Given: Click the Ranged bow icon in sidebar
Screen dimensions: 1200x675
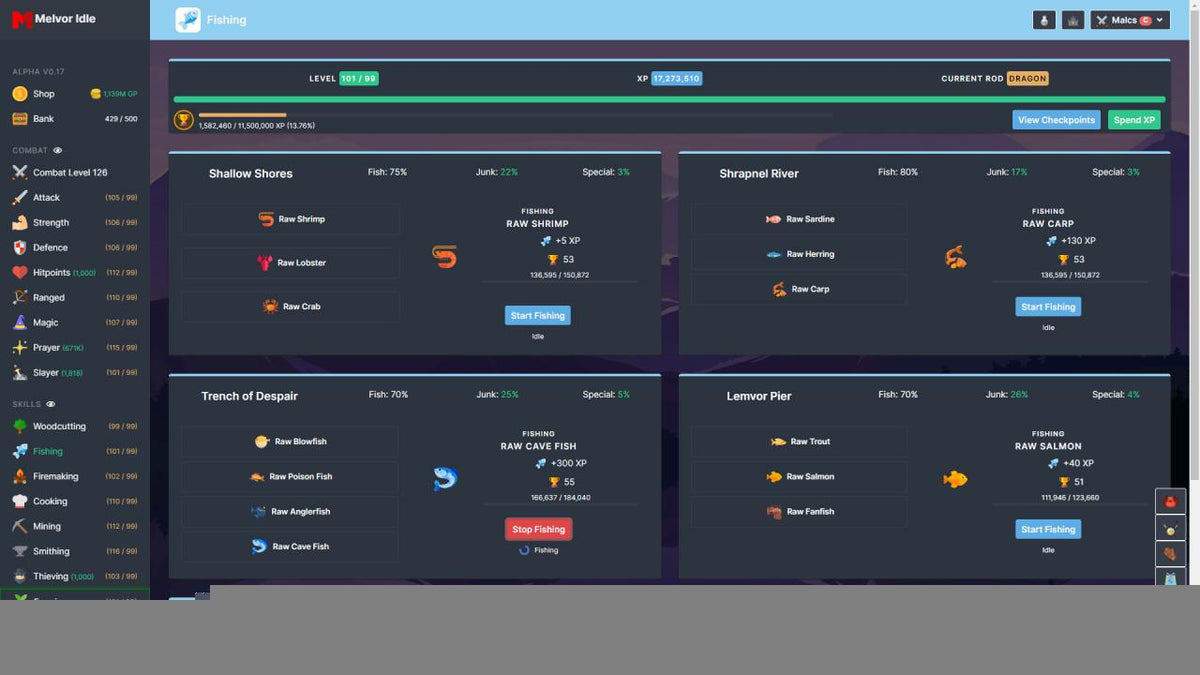Looking at the screenshot, I should (20, 298).
